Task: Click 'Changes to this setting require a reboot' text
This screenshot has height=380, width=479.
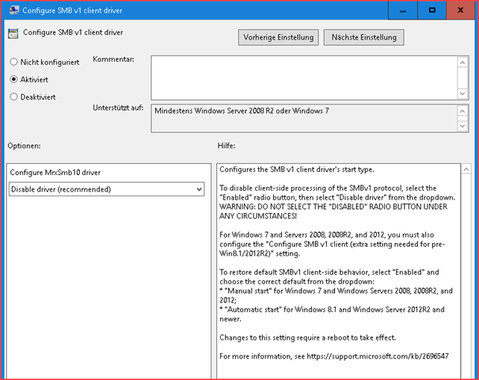Action: point(308,338)
